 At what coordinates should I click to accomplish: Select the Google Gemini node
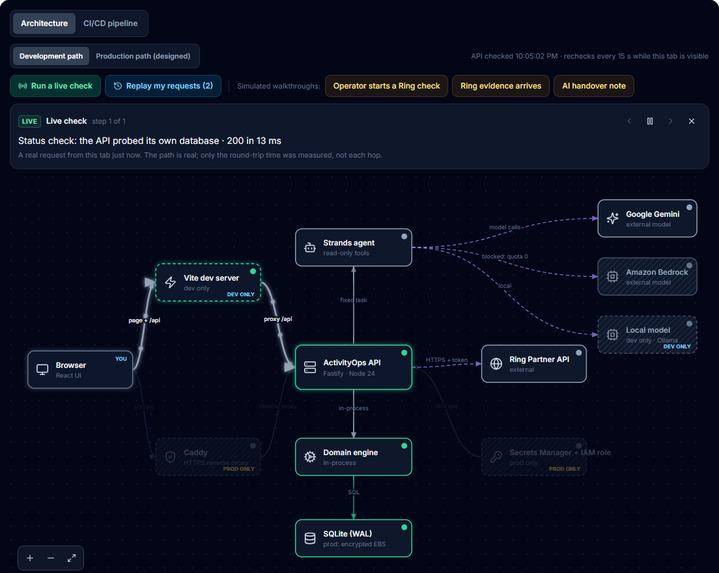647,218
